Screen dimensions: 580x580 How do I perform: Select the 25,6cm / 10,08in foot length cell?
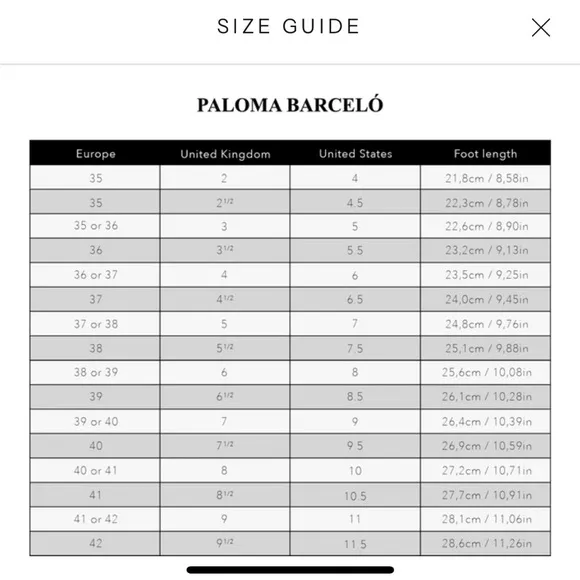(486, 372)
